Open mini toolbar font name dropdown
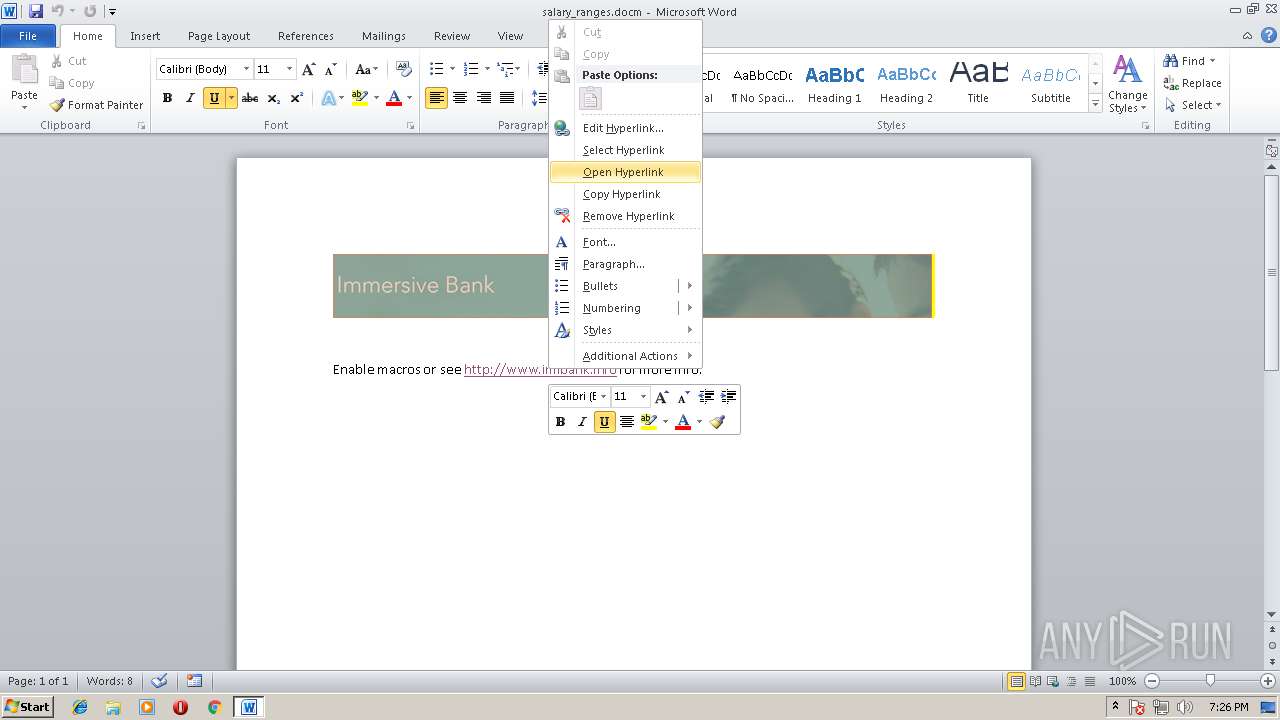This screenshot has width=1280, height=720. click(x=604, y=396)
